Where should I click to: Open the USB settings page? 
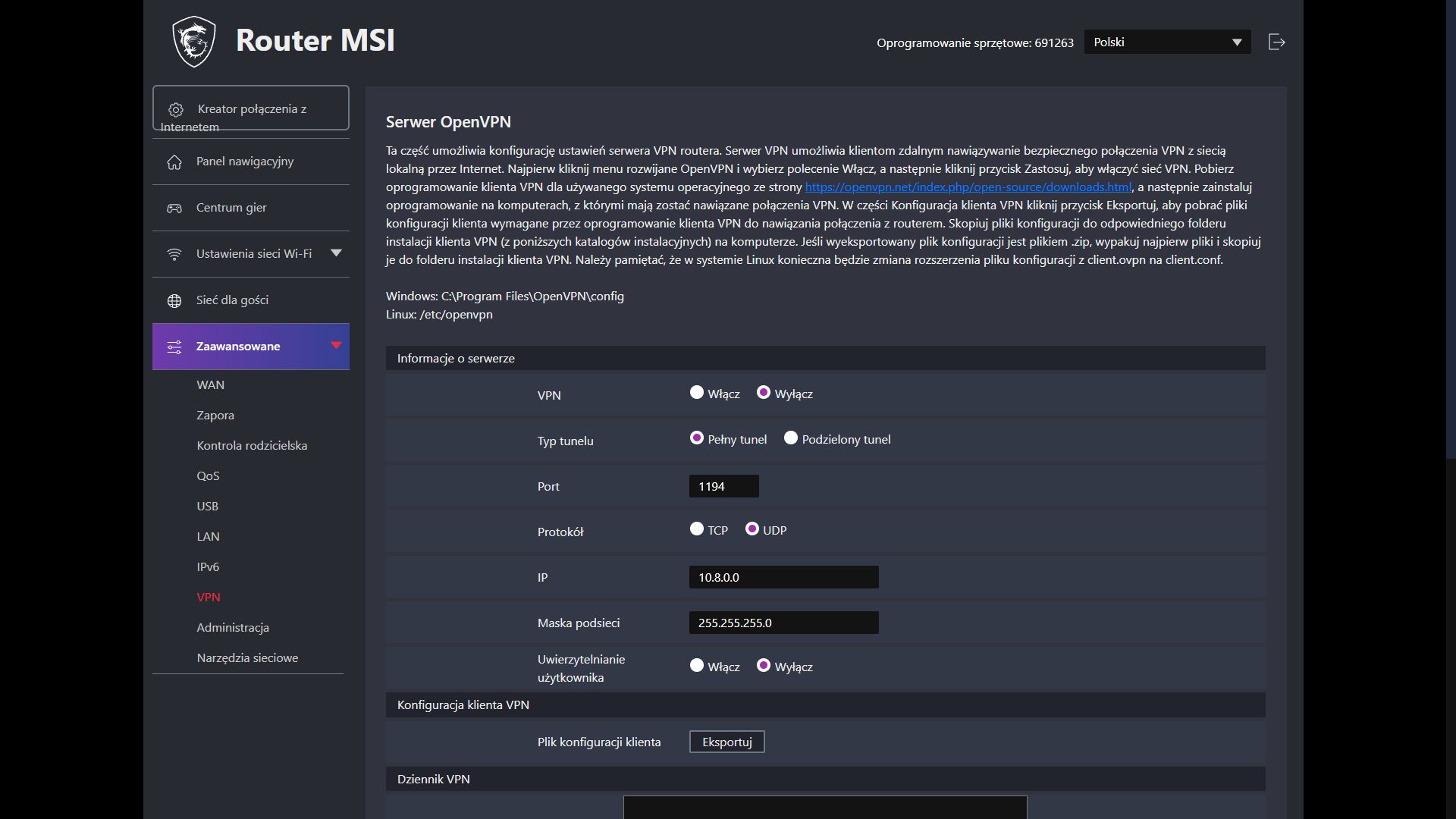click(208, 507)
